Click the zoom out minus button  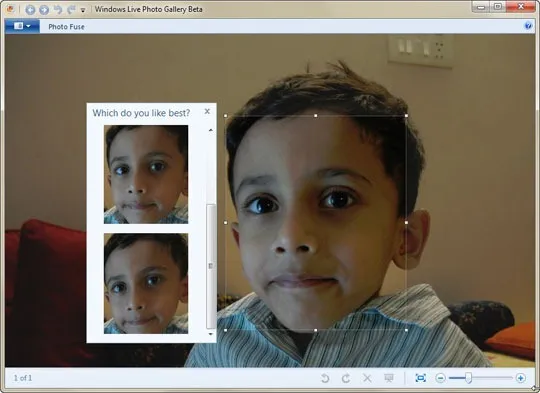440,378
